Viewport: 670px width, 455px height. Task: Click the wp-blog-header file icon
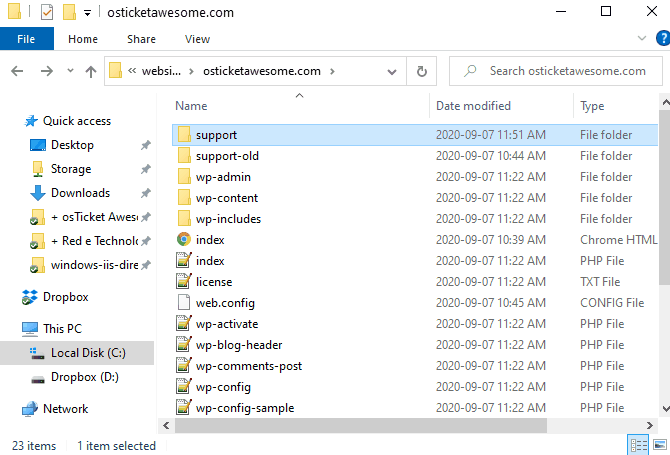(x=184, y=344)
